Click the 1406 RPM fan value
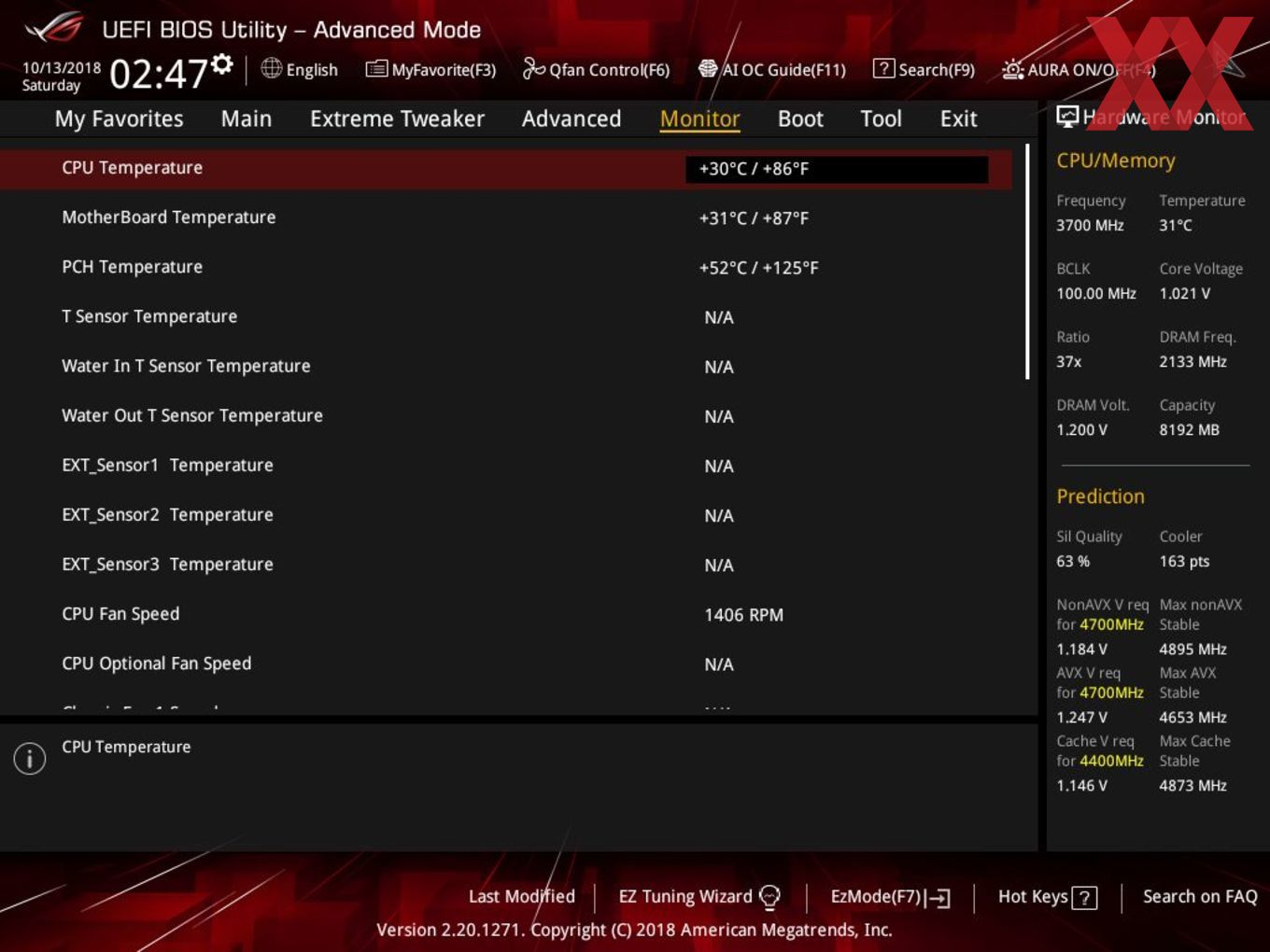1270x952 pixels. (x=743, y=615)
